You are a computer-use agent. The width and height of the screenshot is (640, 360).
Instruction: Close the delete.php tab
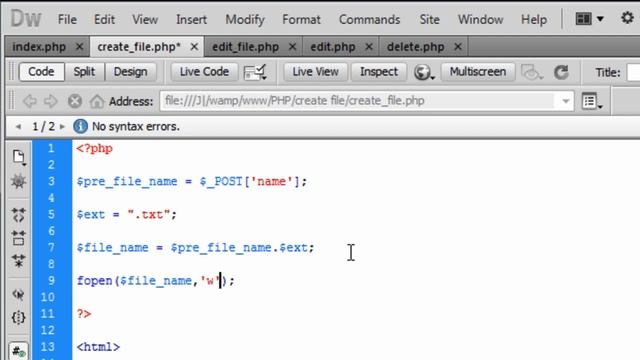pyautogui.click(x=458, y=47)
